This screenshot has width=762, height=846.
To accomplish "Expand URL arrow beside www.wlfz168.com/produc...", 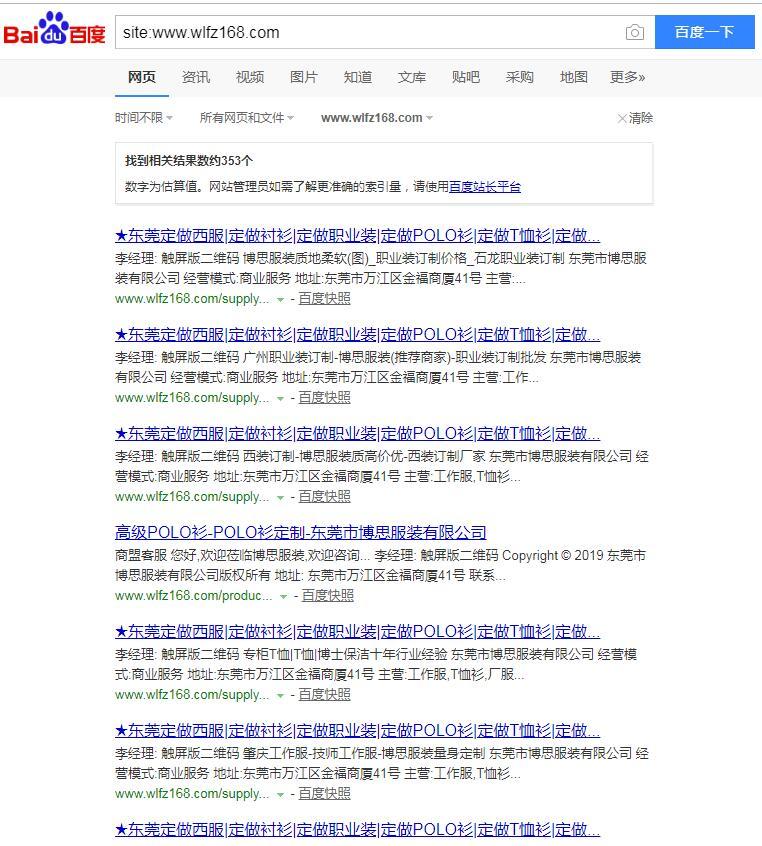I will click(x=284, y=597).
